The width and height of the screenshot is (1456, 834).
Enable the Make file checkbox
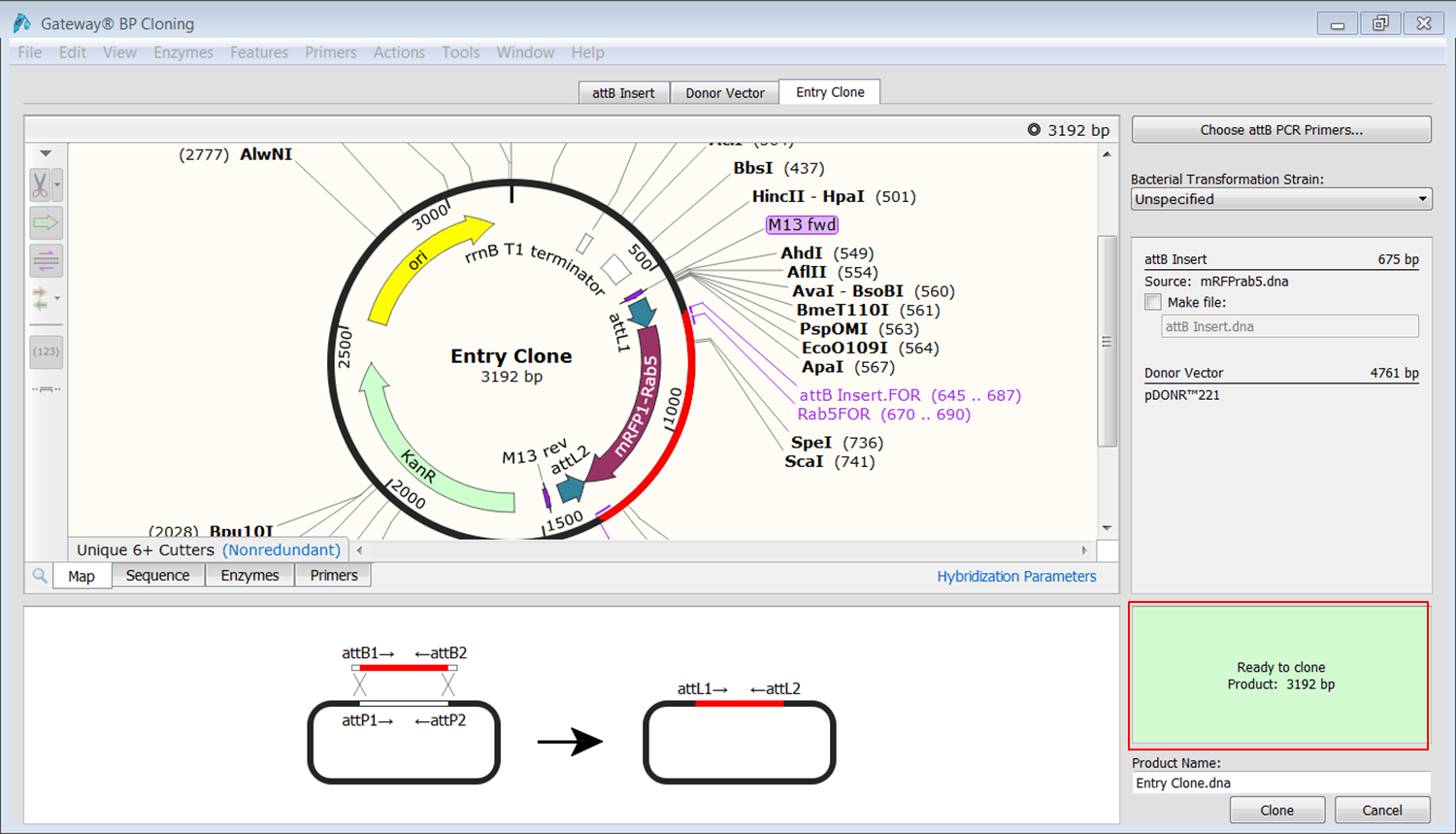1153,302
